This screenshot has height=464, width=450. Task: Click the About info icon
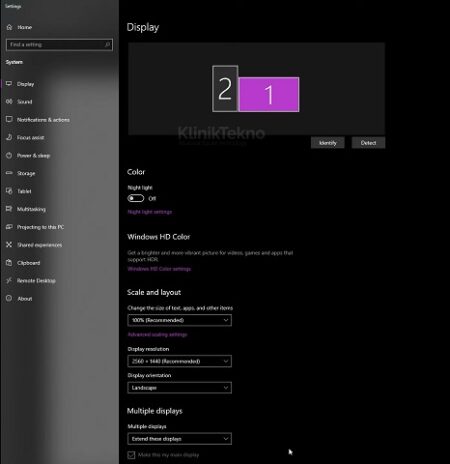(9, 298)
